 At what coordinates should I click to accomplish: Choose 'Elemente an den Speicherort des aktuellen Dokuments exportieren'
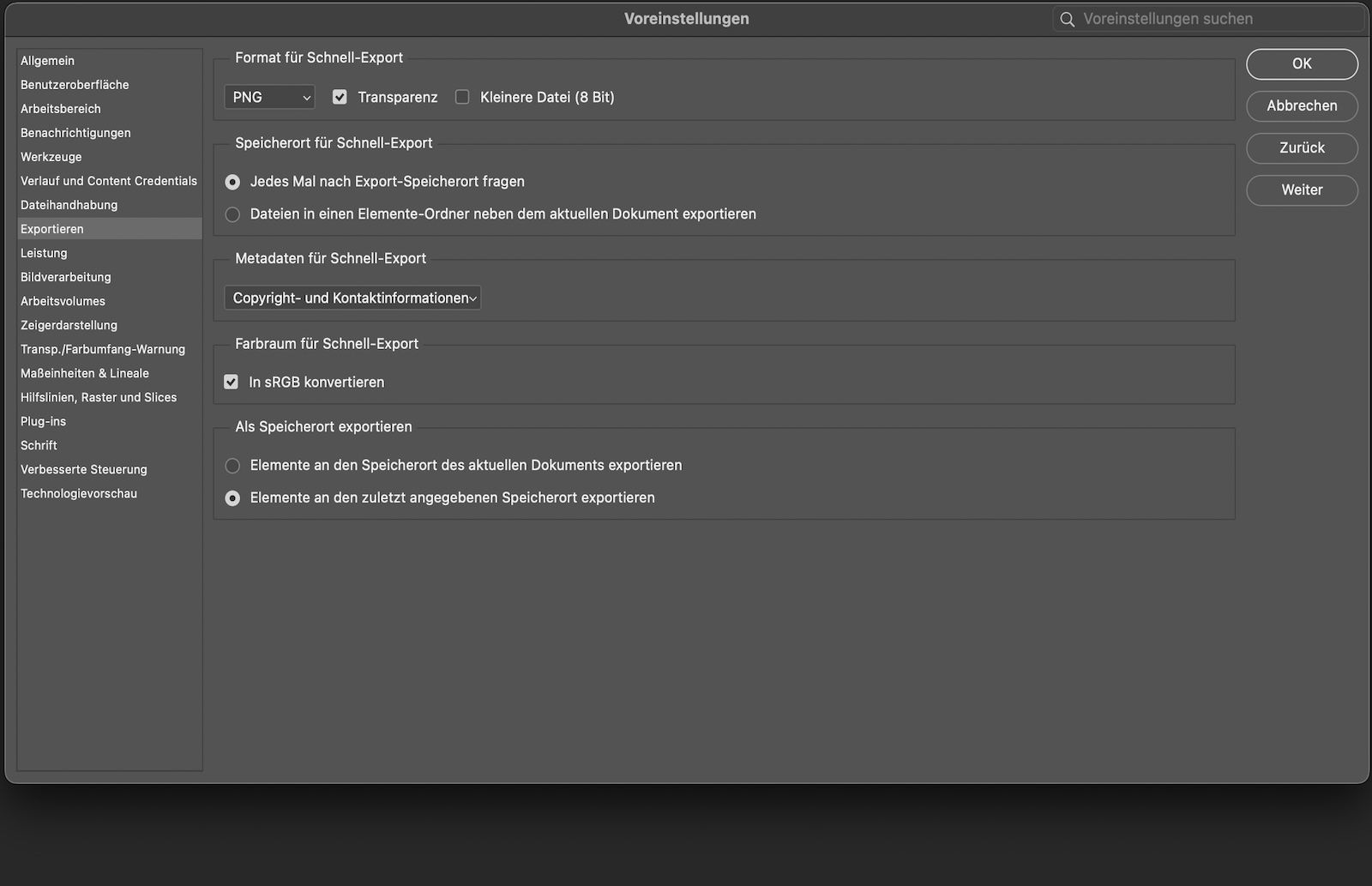tap(232, 465)
